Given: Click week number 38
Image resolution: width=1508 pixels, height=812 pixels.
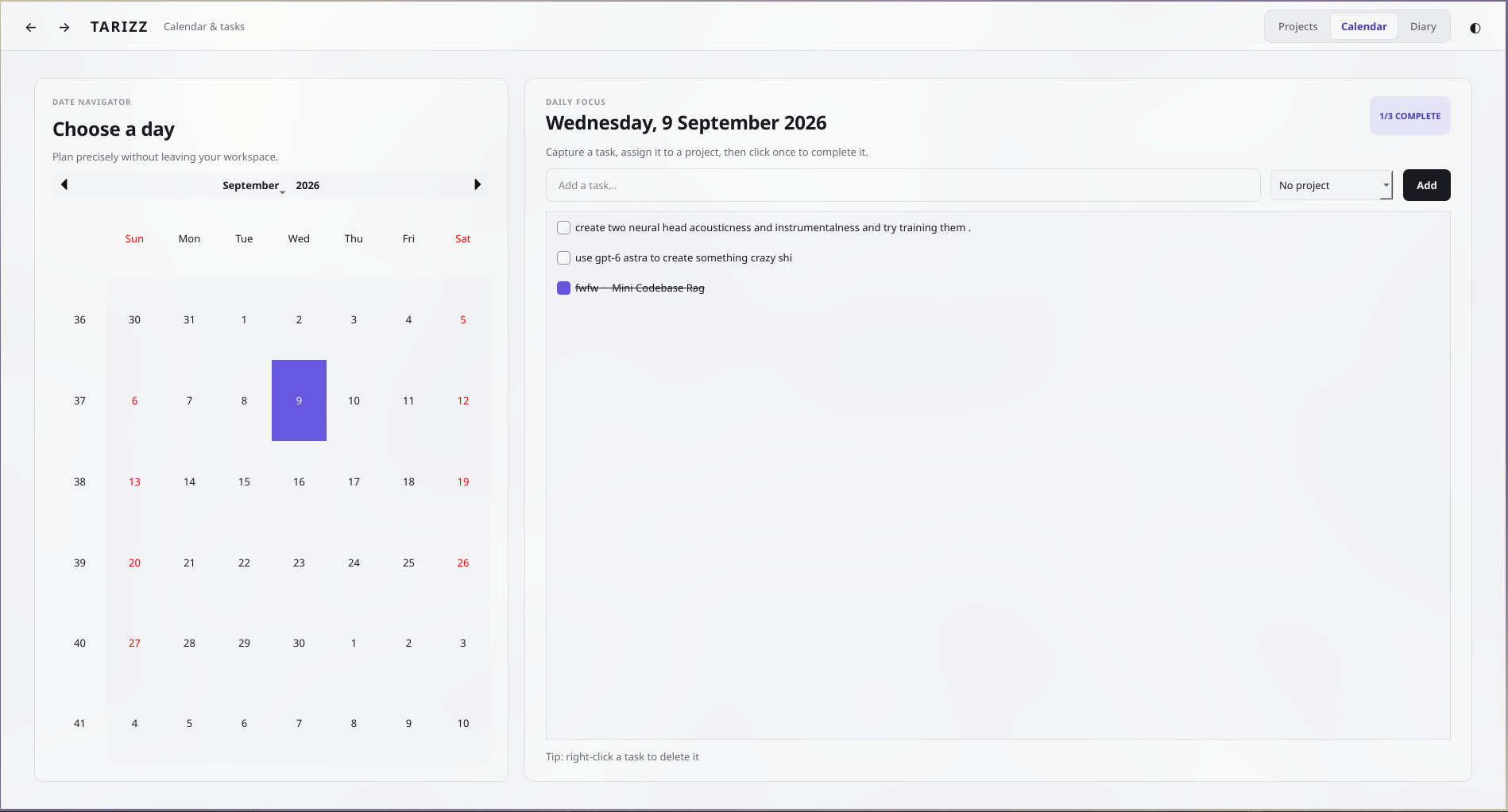Looking at the screenshot, I should coord(79,481).
